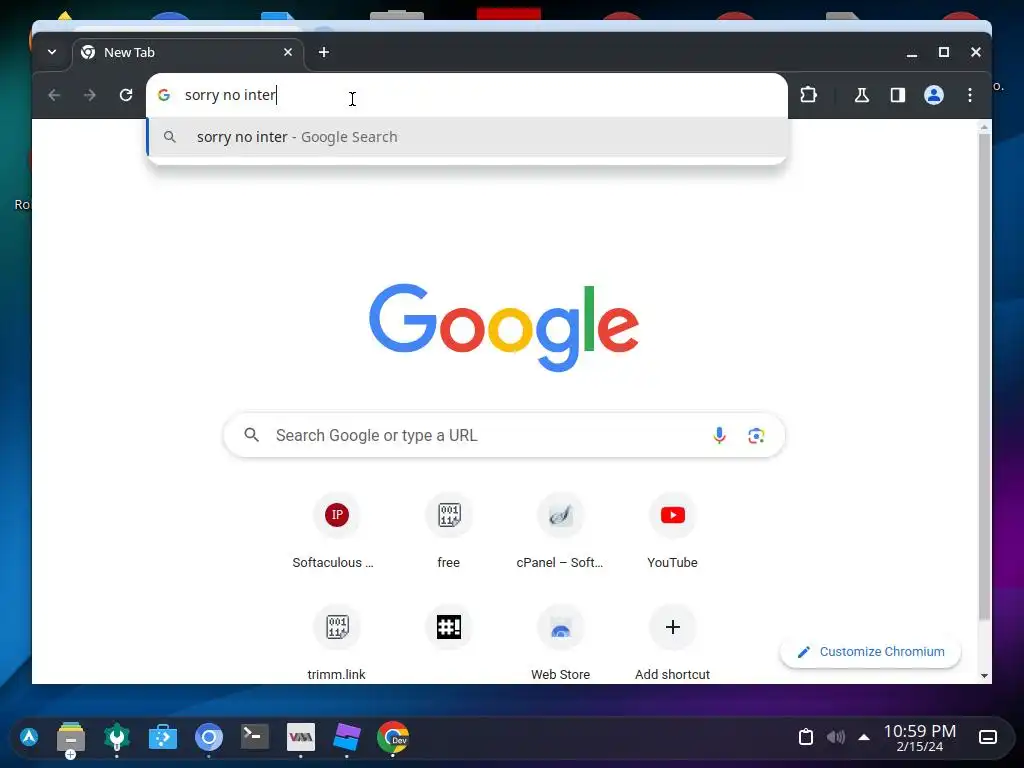Open Chrome Dev taskbar icon
The height and width of the screenshot is (768, 1024).
point(392,738)
